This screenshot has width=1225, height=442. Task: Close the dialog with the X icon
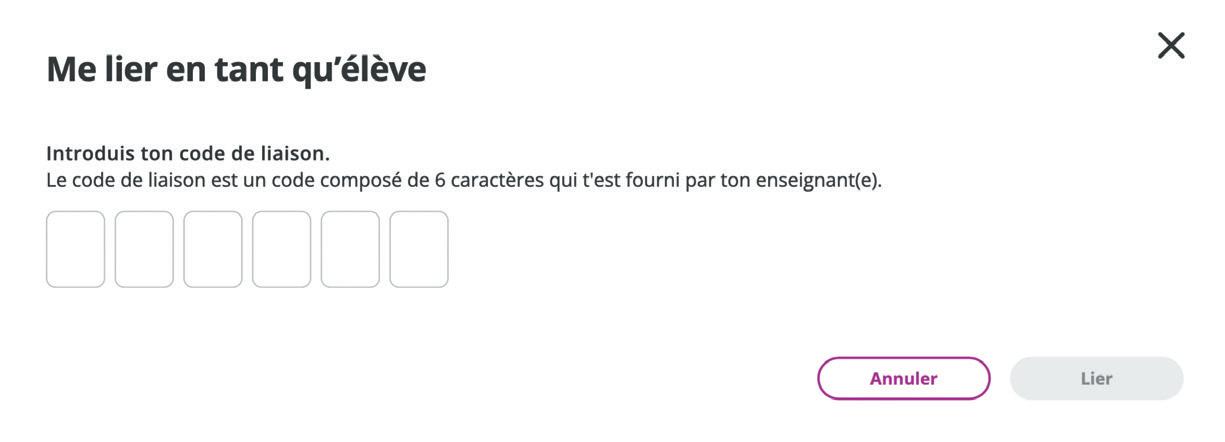(x=1171, y=45)
